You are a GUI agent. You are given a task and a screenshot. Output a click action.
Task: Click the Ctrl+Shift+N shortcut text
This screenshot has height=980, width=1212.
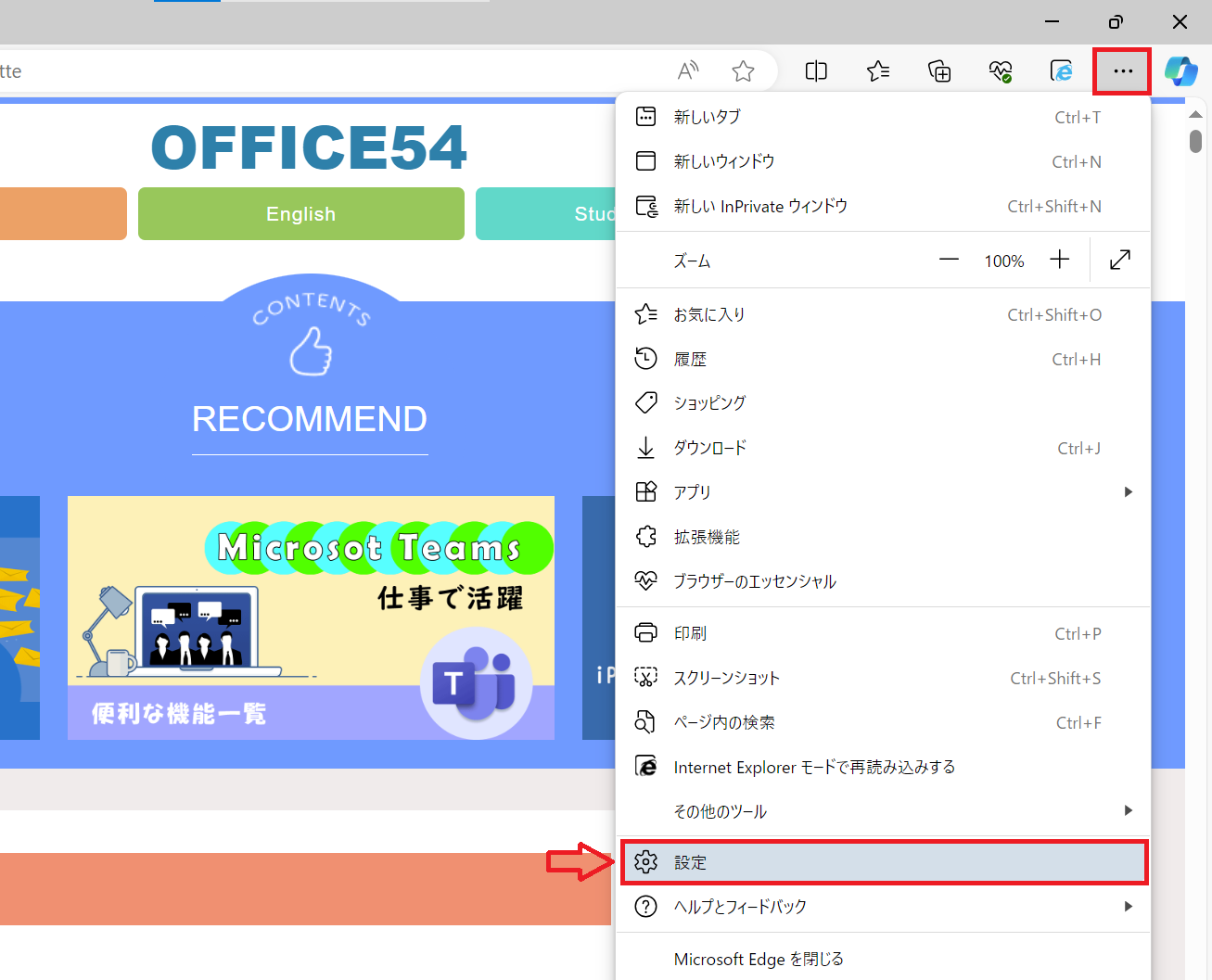(x=1054, y=207)
